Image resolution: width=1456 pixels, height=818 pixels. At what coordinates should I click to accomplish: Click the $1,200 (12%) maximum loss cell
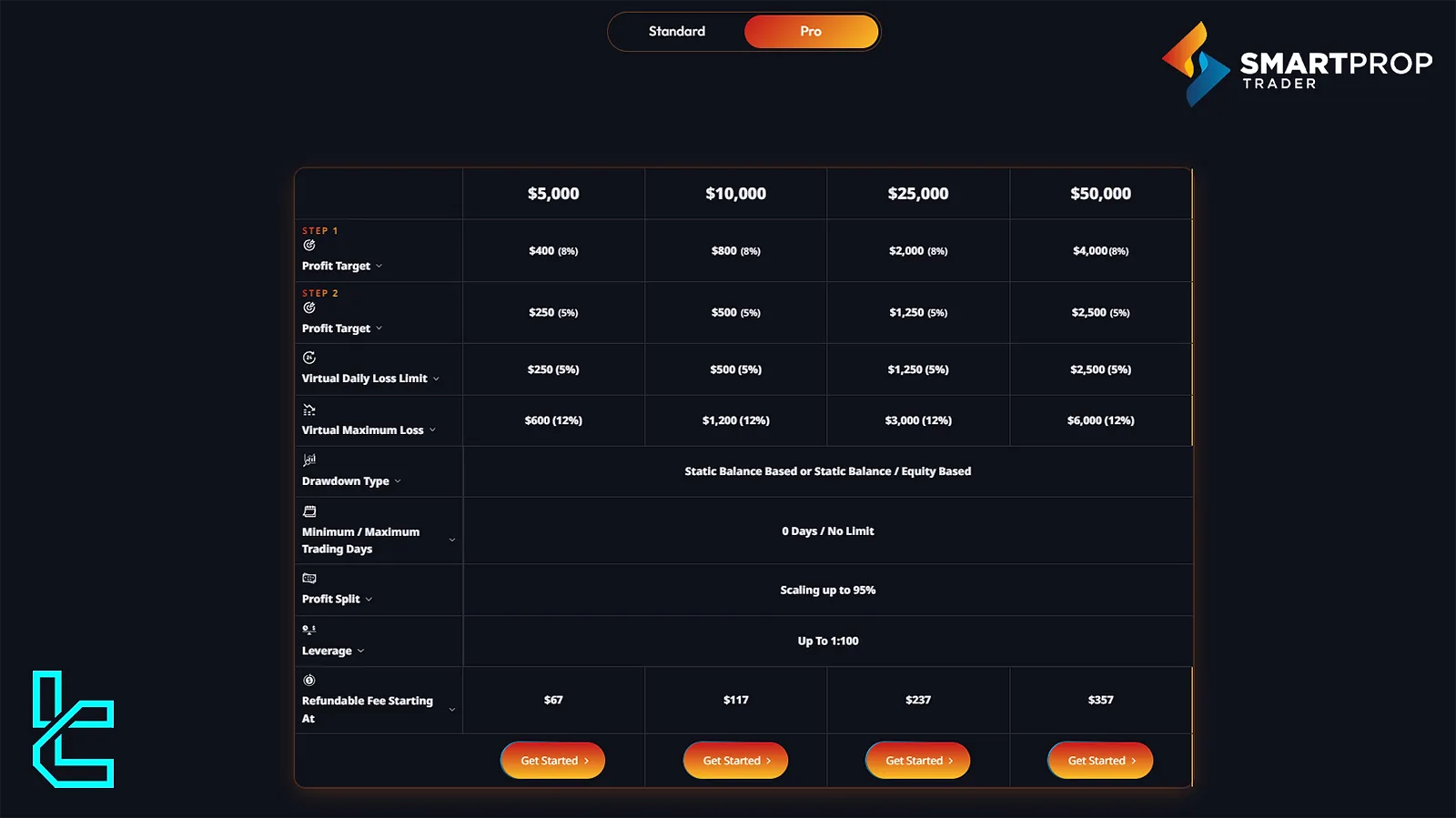click(x=736, y=420)
